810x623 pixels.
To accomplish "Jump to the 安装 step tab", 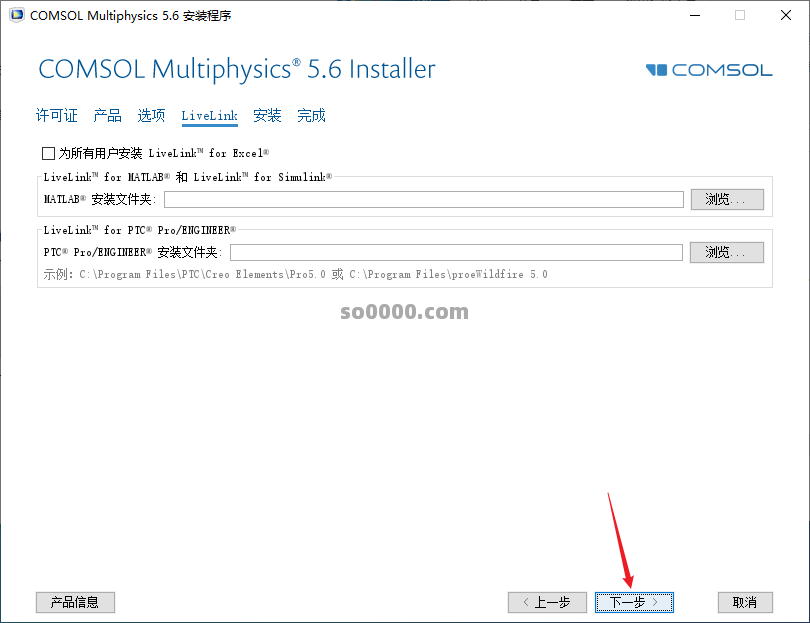I will (267, 116).
